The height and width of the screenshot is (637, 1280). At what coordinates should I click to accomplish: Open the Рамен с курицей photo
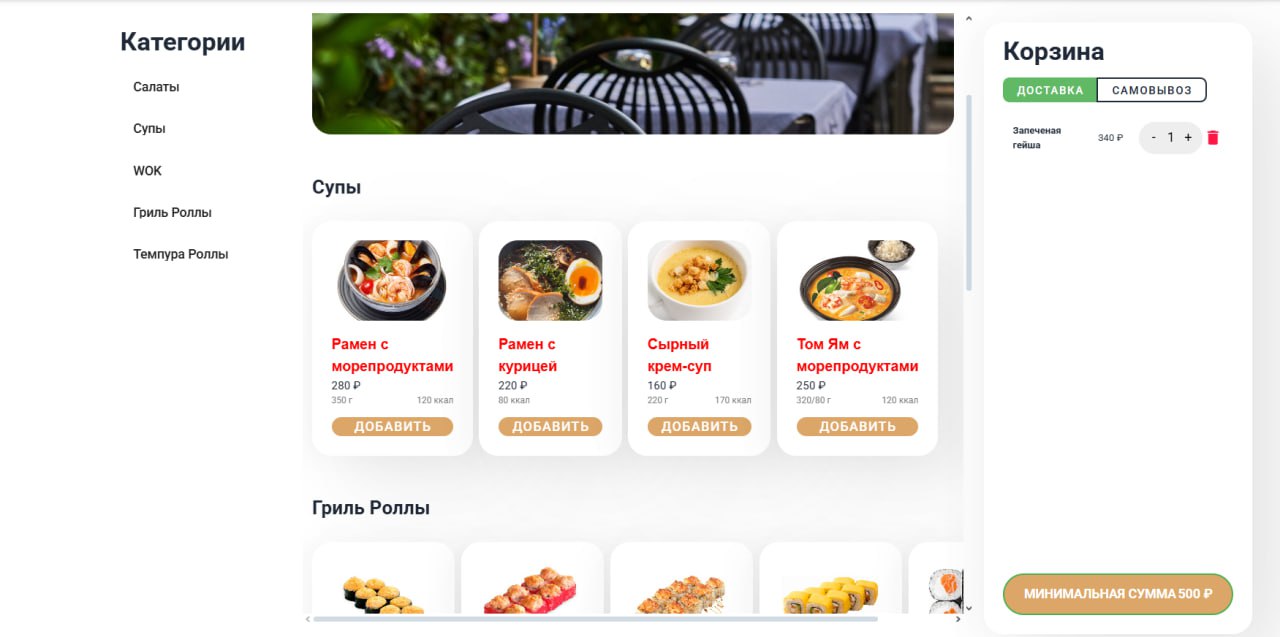point(550,280)
